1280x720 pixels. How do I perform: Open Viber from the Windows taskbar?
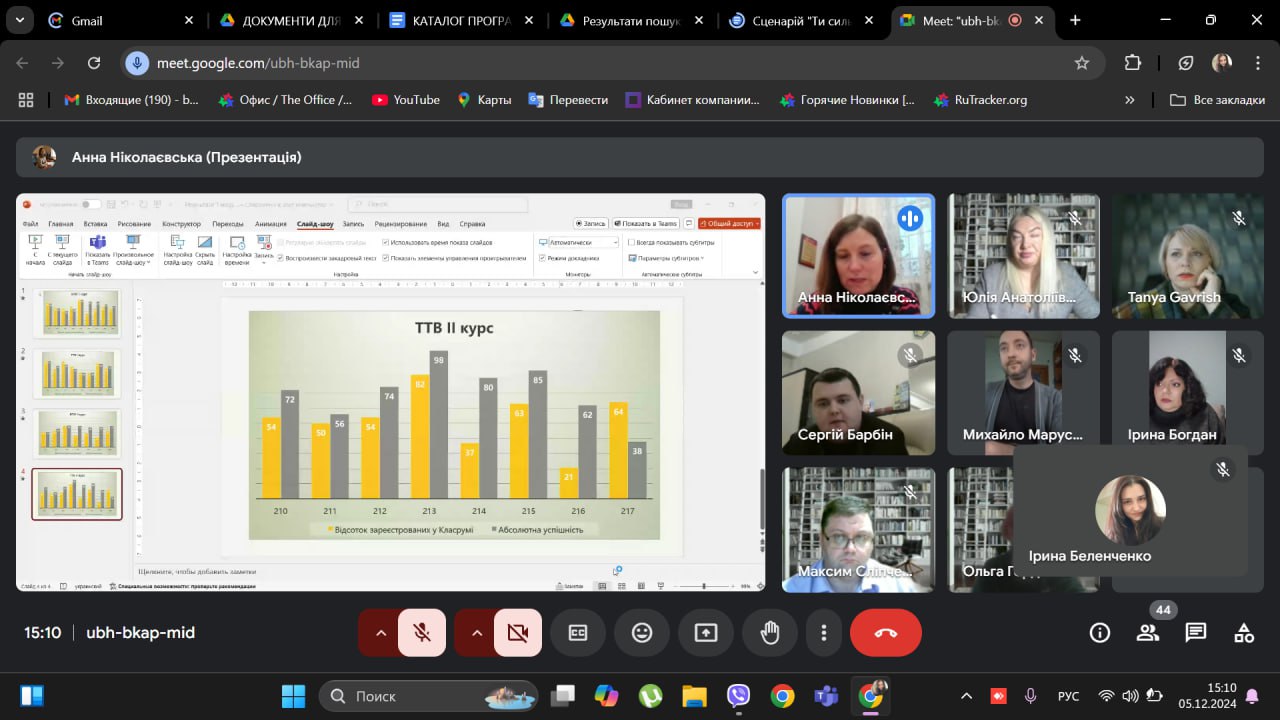click(738, 696)
